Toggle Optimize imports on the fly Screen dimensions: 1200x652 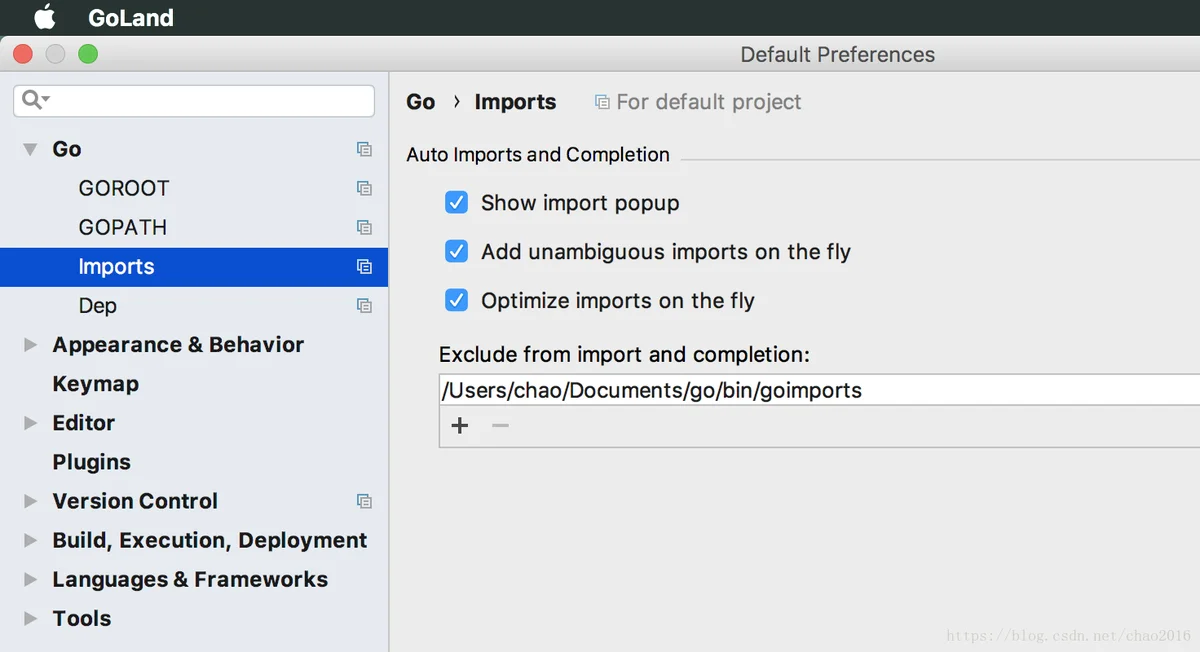click(x=456, y=301)
